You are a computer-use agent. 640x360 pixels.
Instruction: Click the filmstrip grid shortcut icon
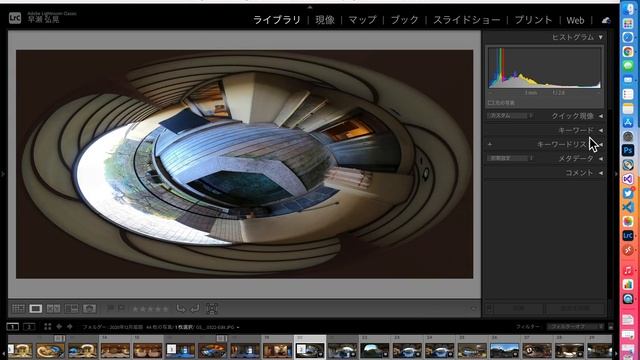[x=48, y=327]
